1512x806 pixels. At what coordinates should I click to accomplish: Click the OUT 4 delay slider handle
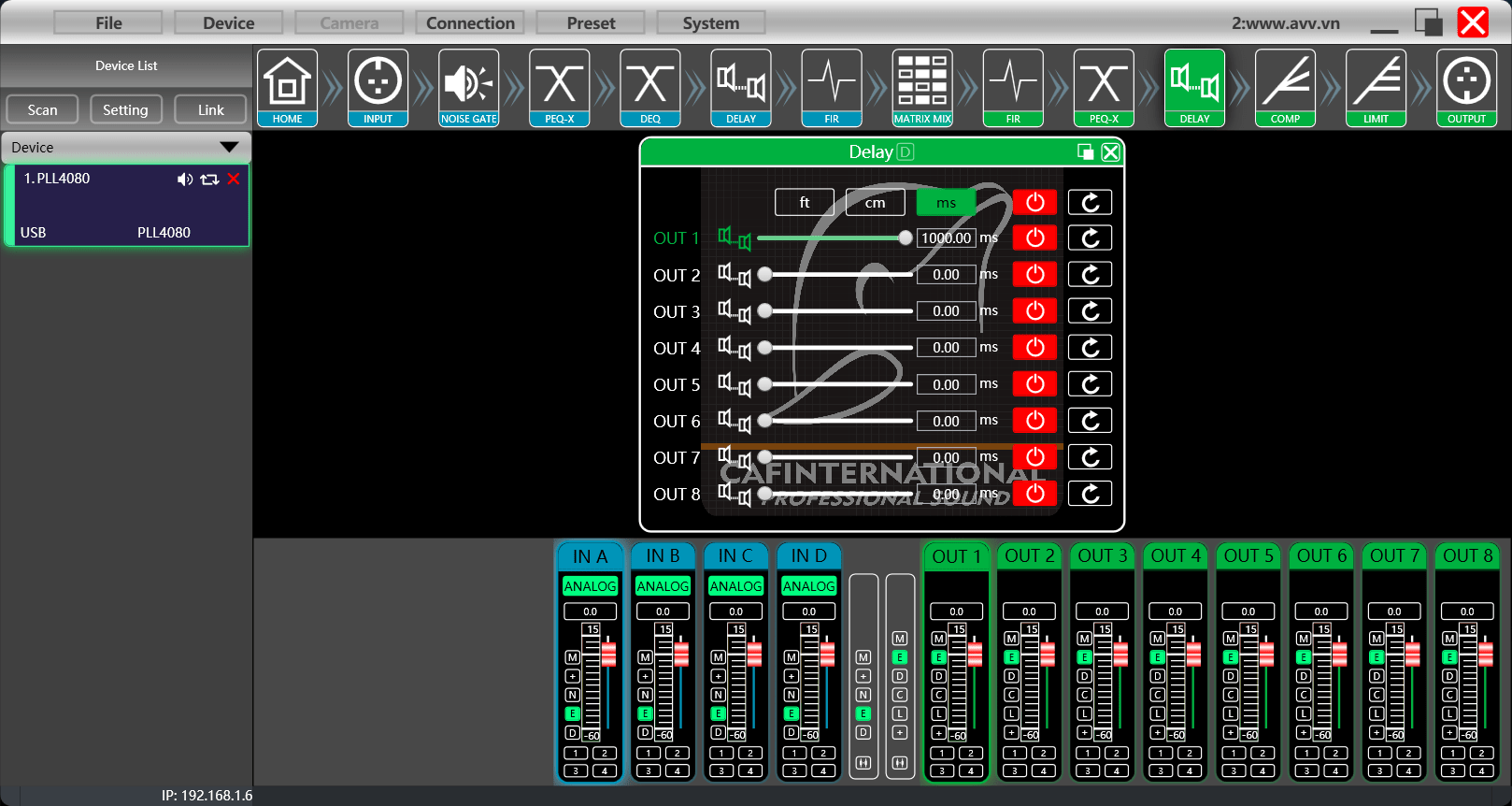(x=765, y=348)
